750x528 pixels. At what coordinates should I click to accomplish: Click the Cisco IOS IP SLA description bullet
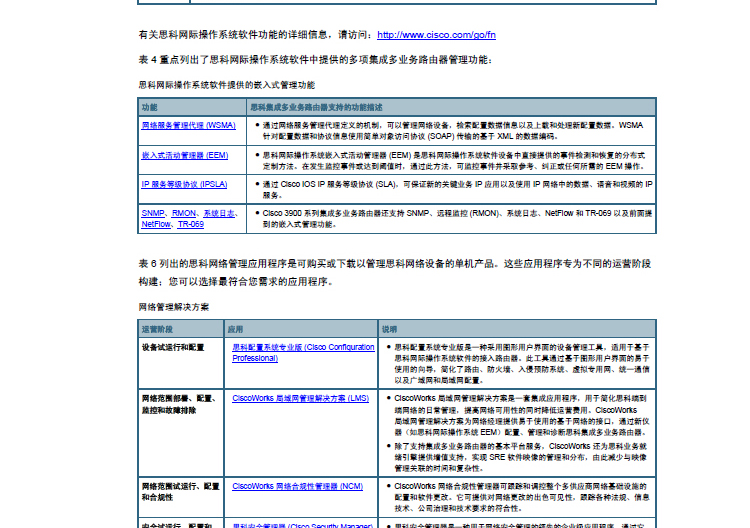(457, 189)
